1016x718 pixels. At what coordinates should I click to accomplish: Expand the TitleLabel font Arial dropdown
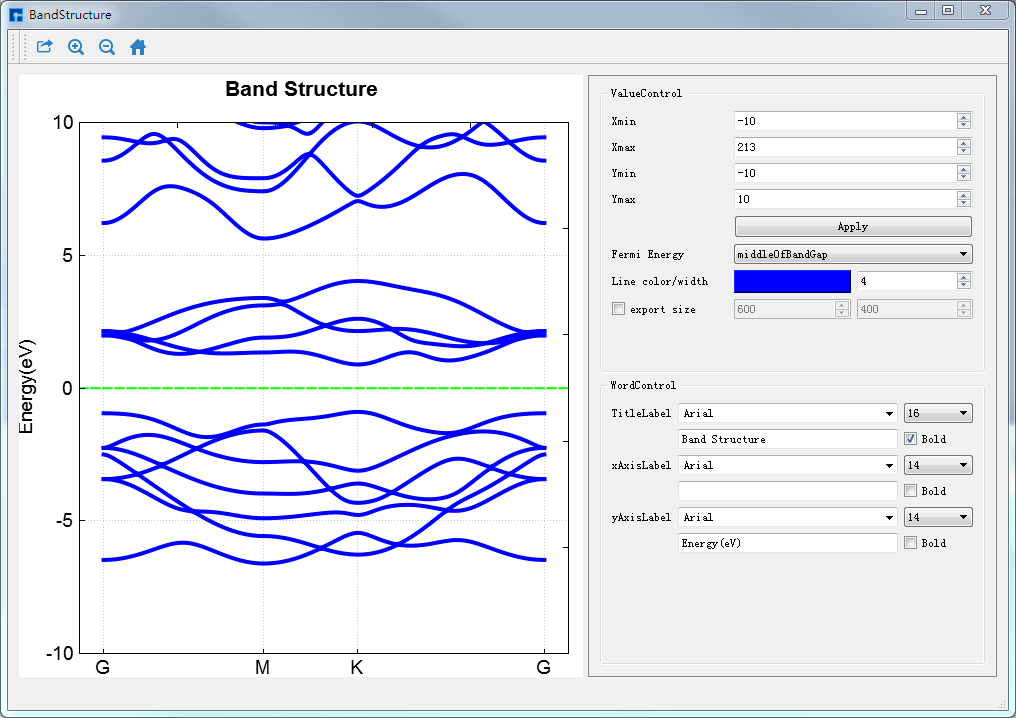point(787,413)
